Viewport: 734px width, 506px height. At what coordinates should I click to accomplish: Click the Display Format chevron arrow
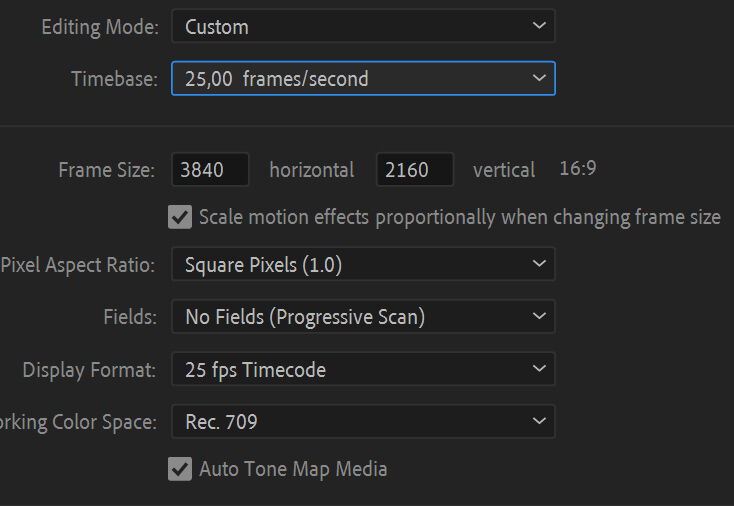539,368
